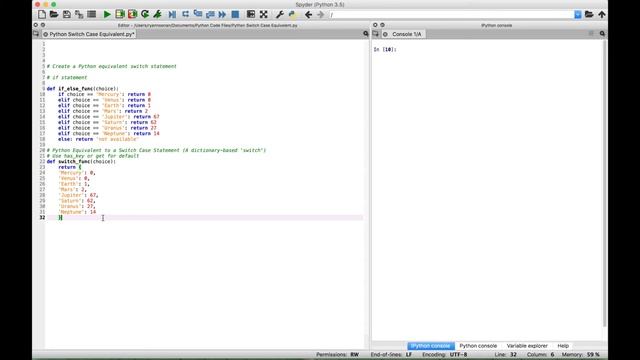Open the PYTHONPATH manager
The height and width of the screenshot is (360, 640).
coord(292,15)
